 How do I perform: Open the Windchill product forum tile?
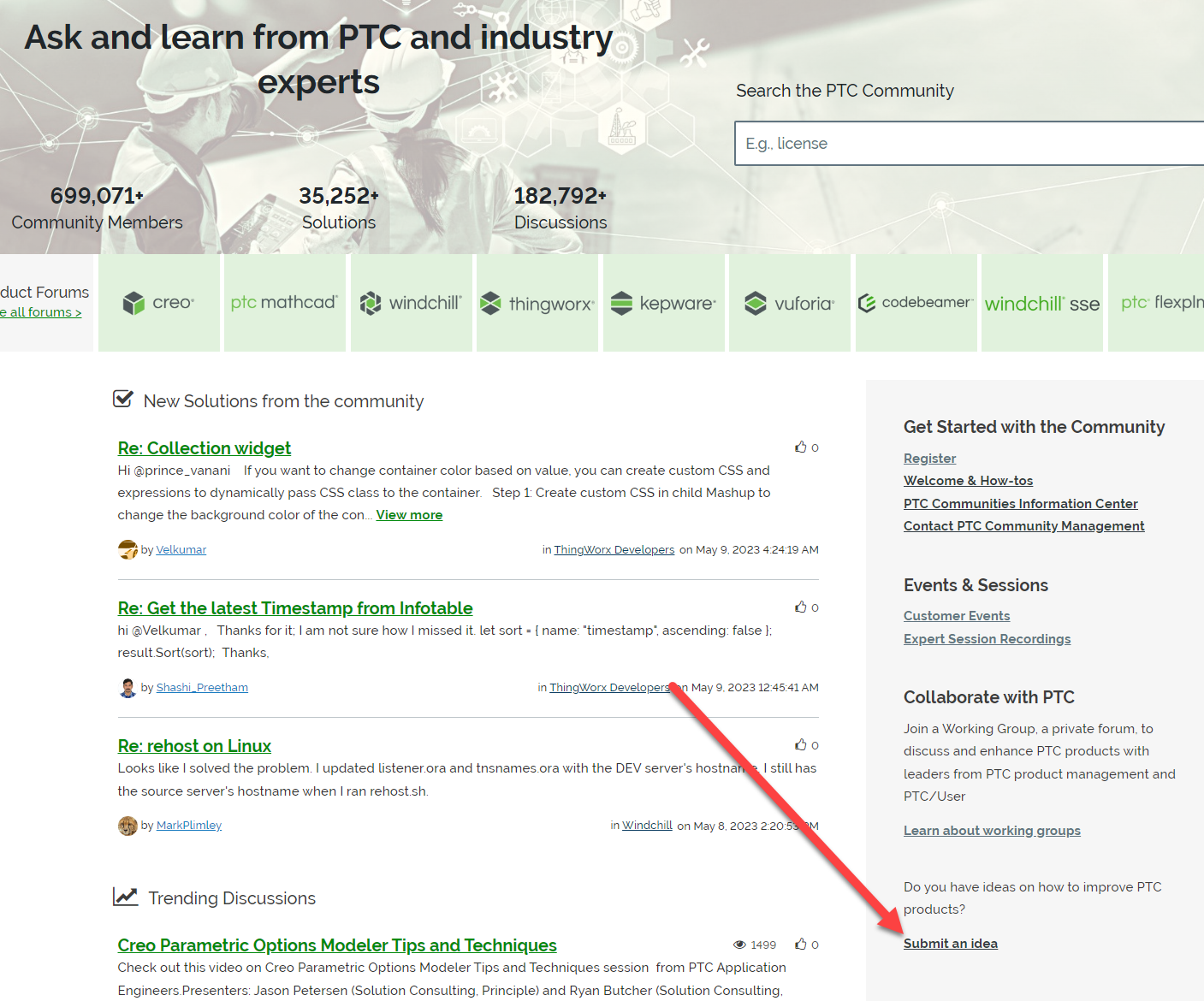coord(412,302)
